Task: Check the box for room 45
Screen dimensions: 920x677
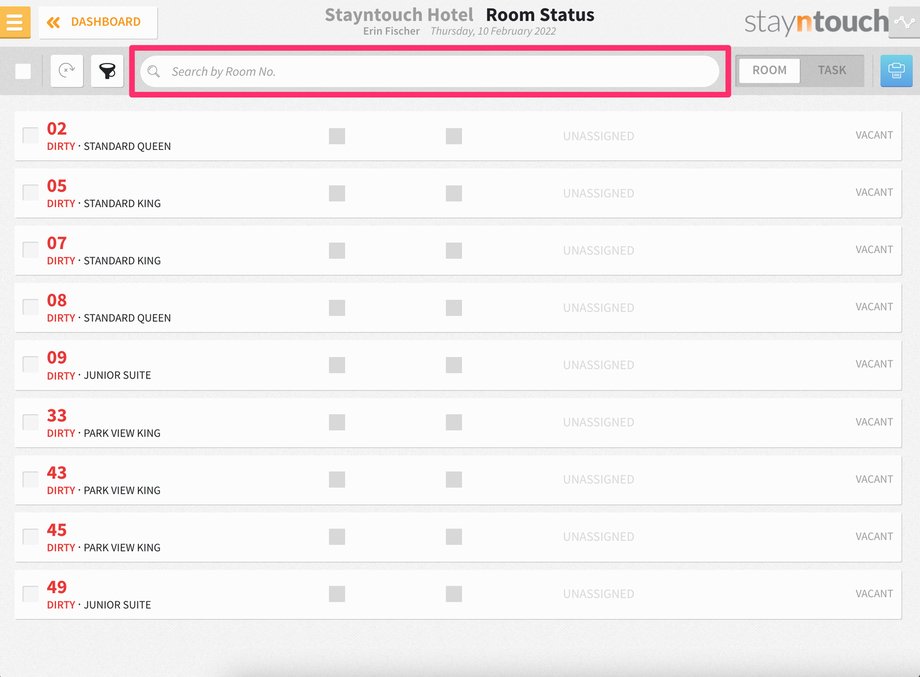Action: [x=31, y=536]
